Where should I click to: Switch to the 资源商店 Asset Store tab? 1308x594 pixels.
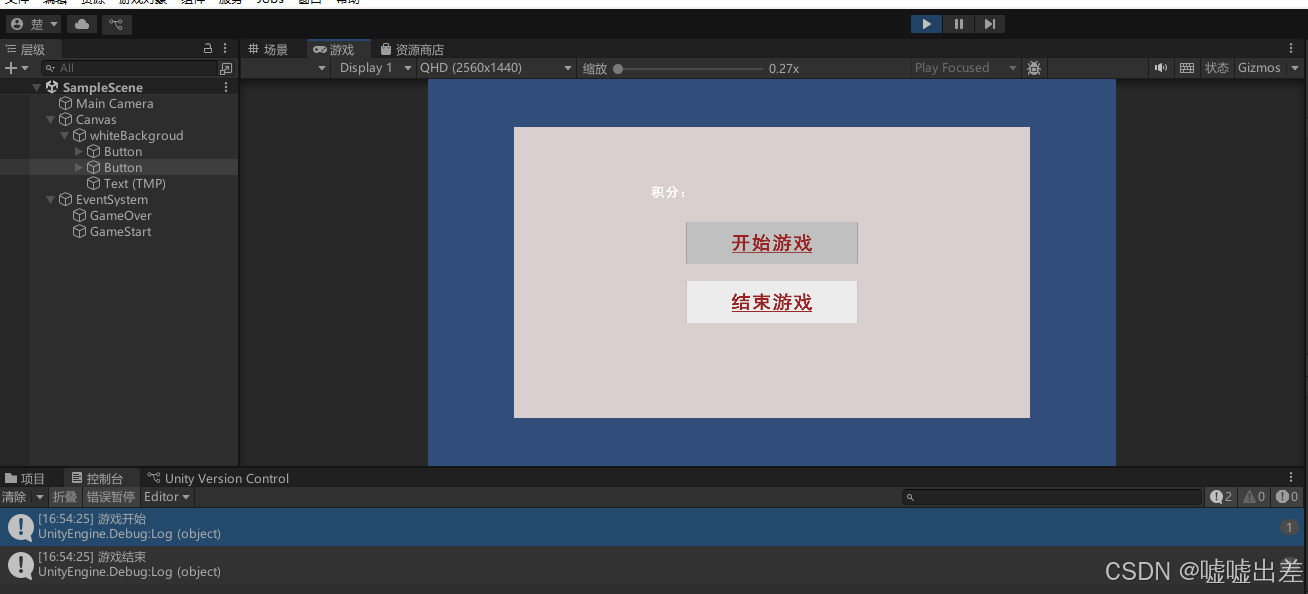(x=411, y=49)
